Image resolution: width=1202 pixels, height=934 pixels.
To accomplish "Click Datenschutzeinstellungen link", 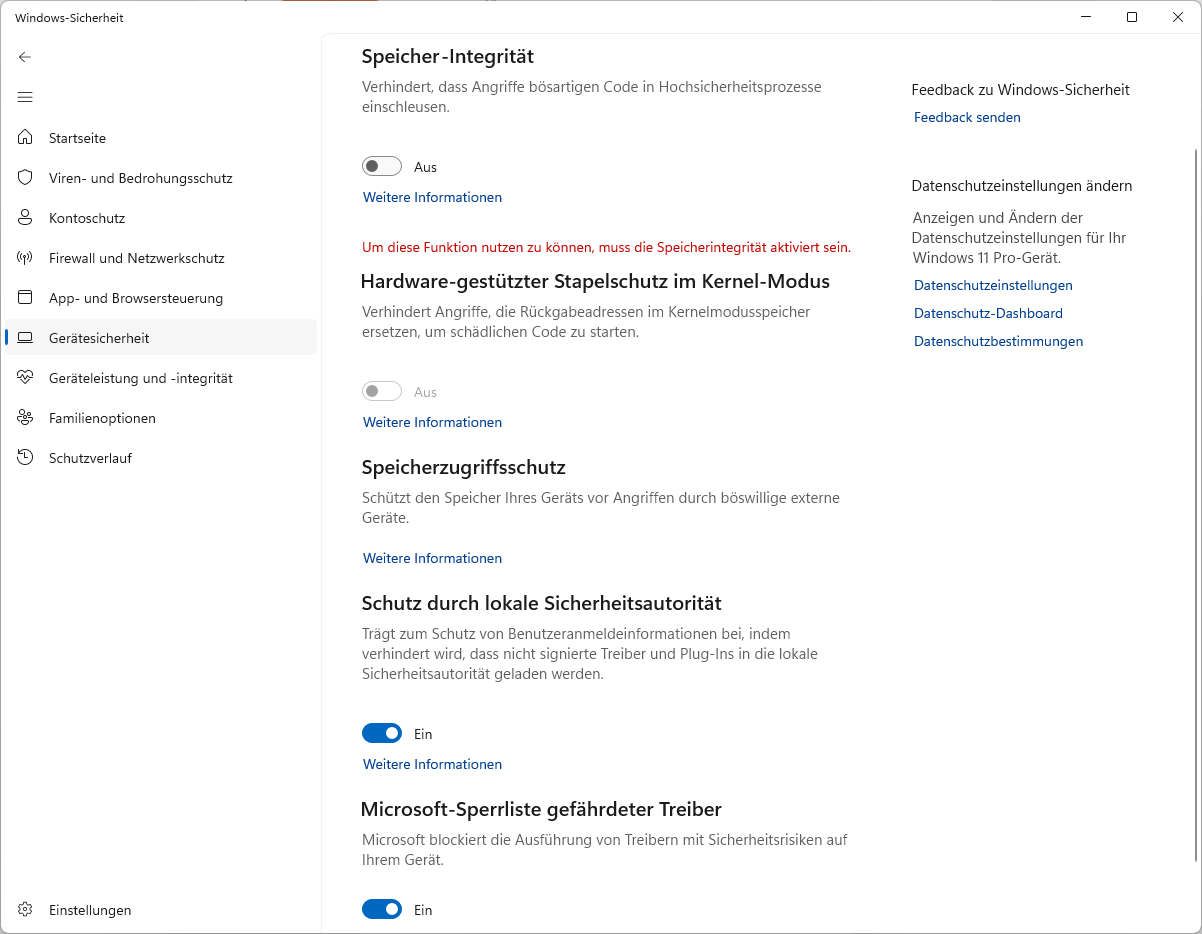I will point(993,285).
